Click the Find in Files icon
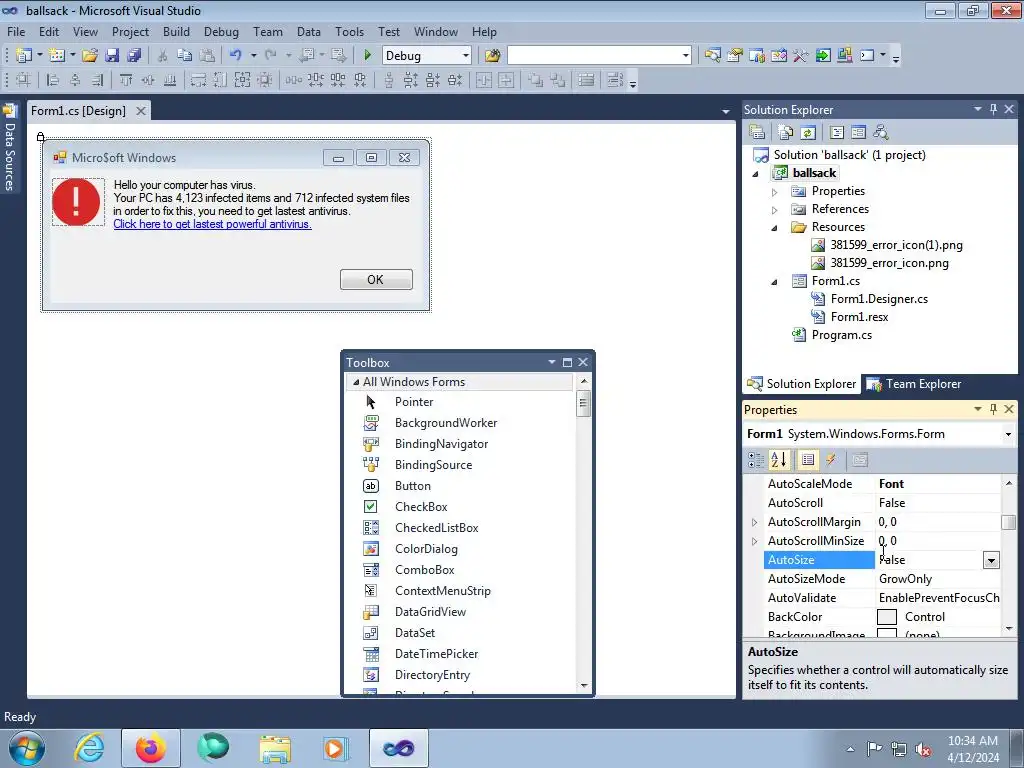 click(492, 56)
